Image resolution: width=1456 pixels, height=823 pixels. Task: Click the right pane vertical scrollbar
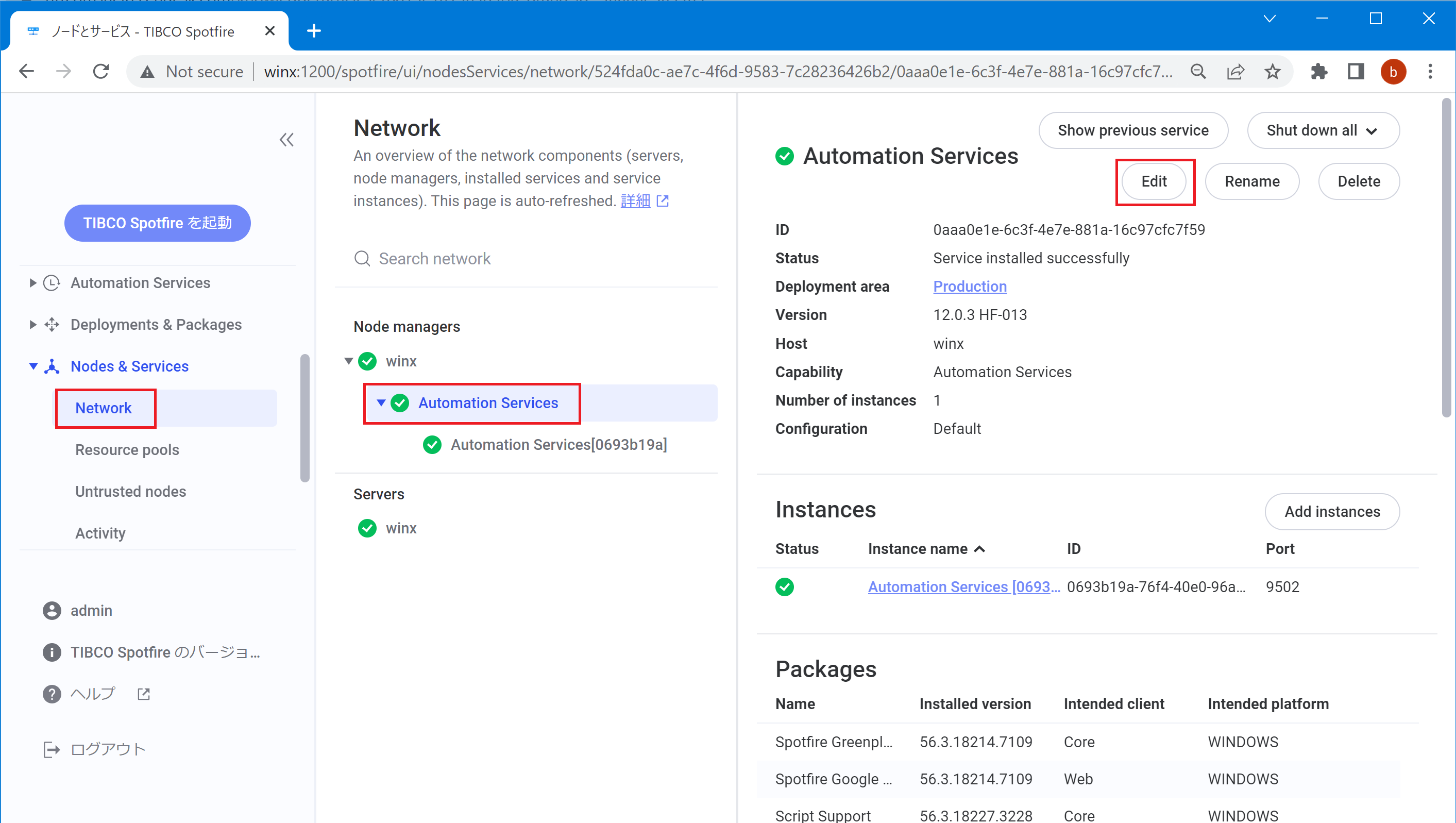pos(1446,257)
